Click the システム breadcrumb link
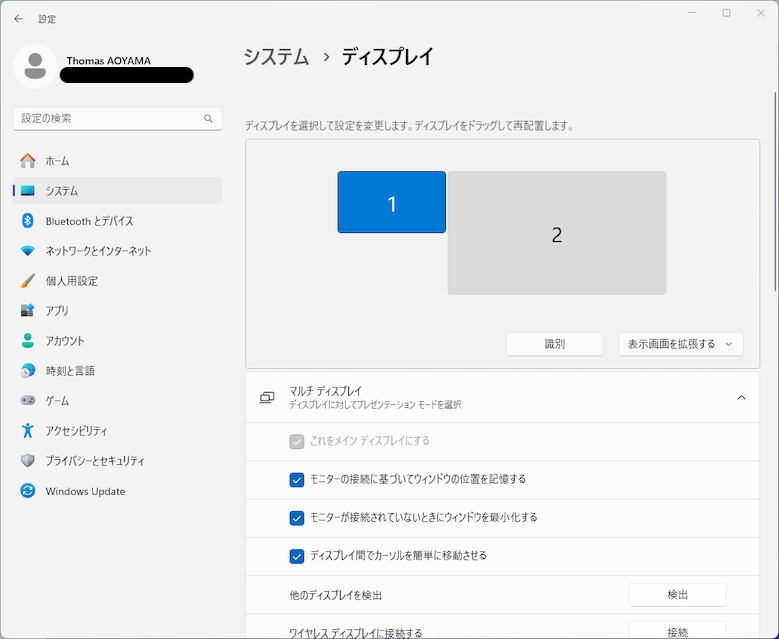 (276, 57)
